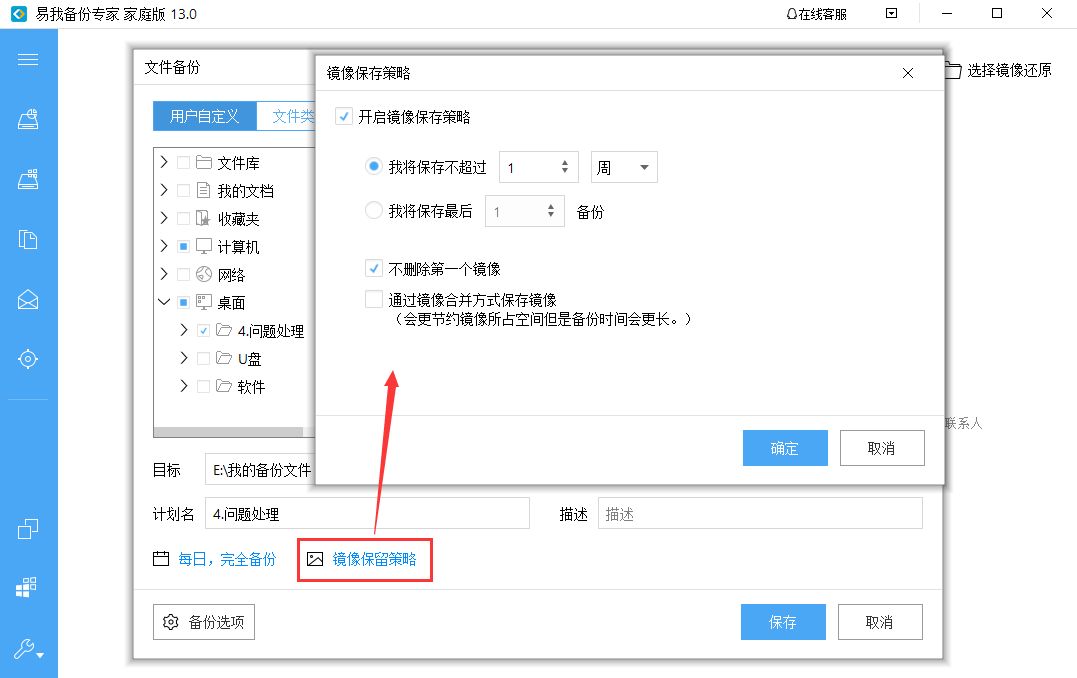Open the hamburger menu in sidebar

pos(27,60)
